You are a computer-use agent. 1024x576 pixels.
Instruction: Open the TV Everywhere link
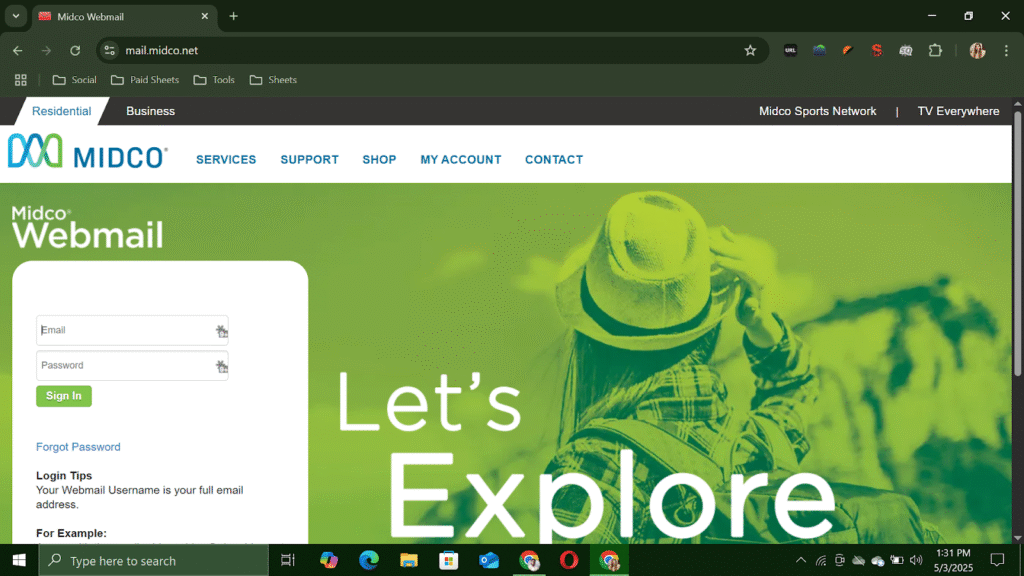coord(958,111)
